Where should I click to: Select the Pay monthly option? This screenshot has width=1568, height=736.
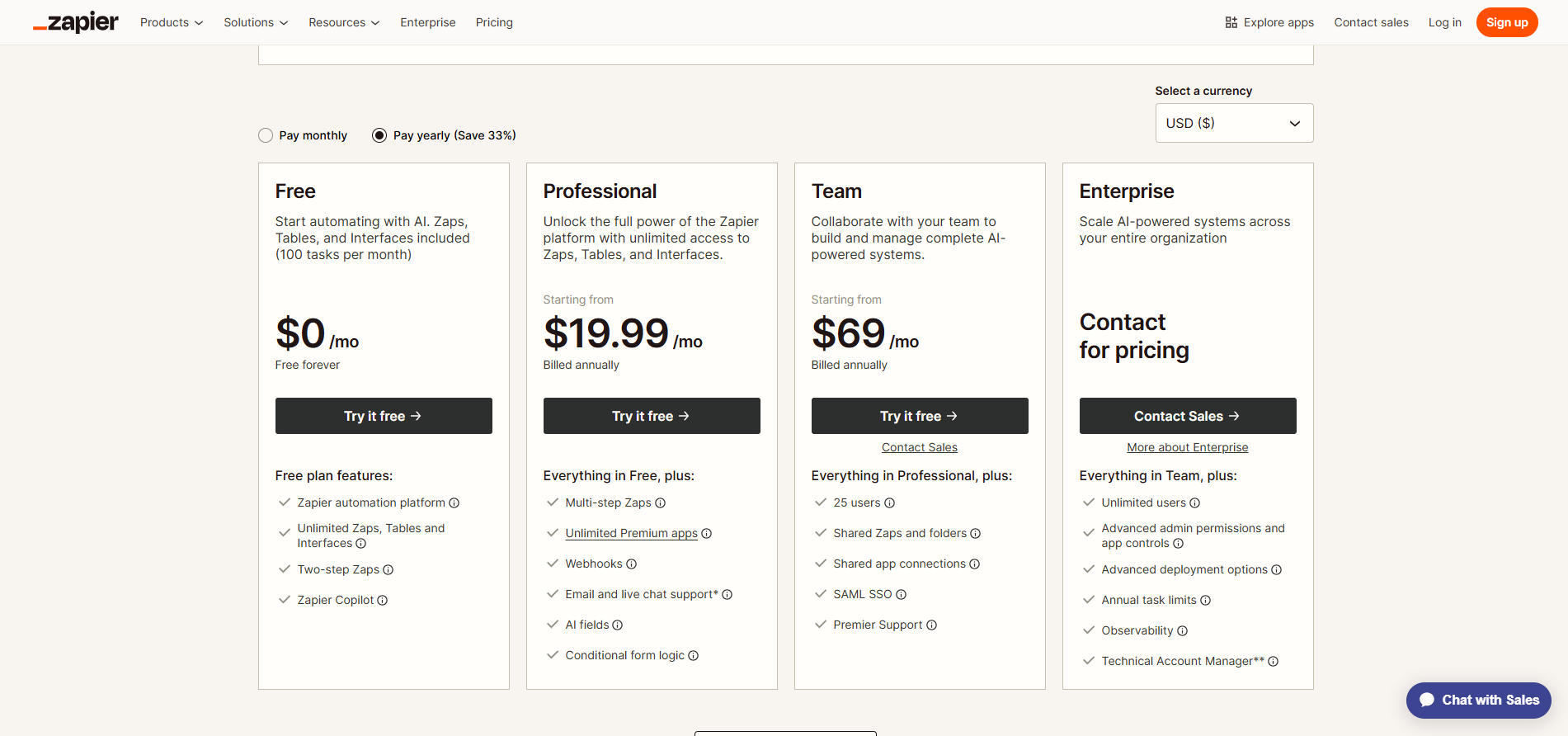tap(266, 135)
